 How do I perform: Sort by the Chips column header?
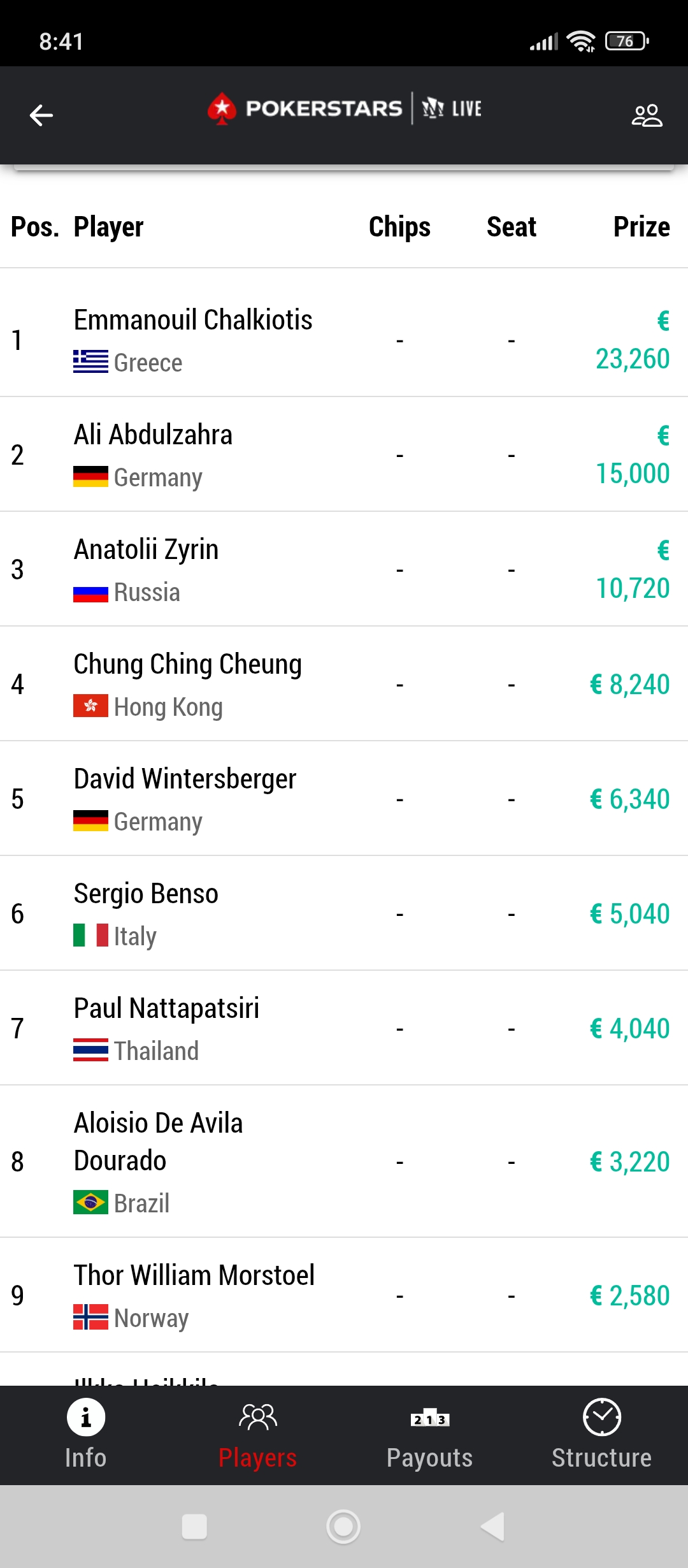coord(399,227)
